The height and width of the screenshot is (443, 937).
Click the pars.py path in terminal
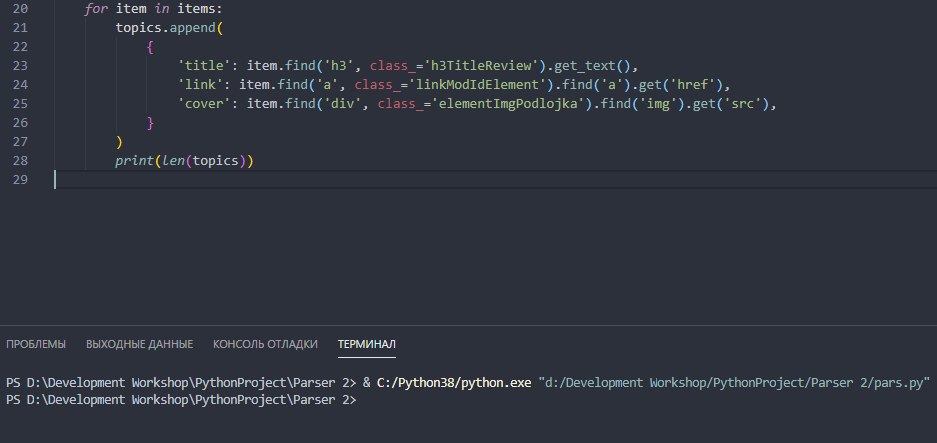[736, 383]
